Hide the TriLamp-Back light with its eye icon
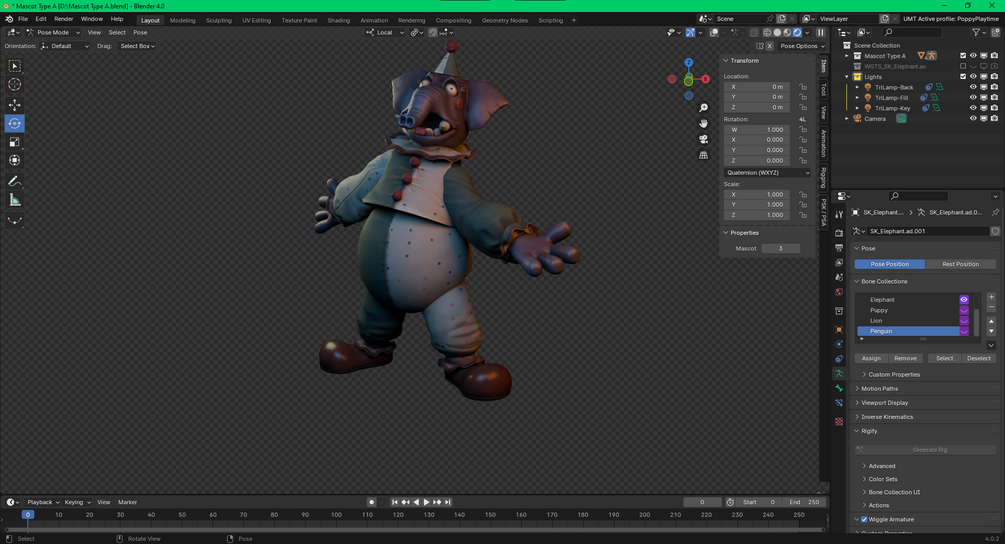 click(x=972, y=87)
